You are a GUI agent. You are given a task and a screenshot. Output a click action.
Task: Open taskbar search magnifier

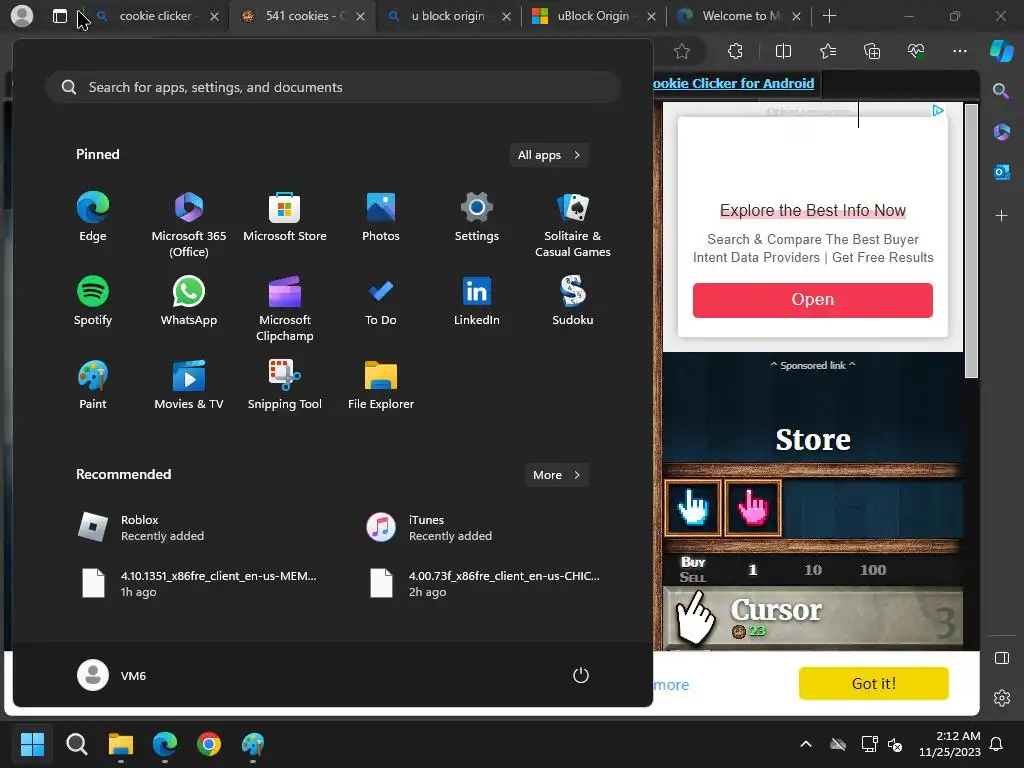tap(76, 744)
